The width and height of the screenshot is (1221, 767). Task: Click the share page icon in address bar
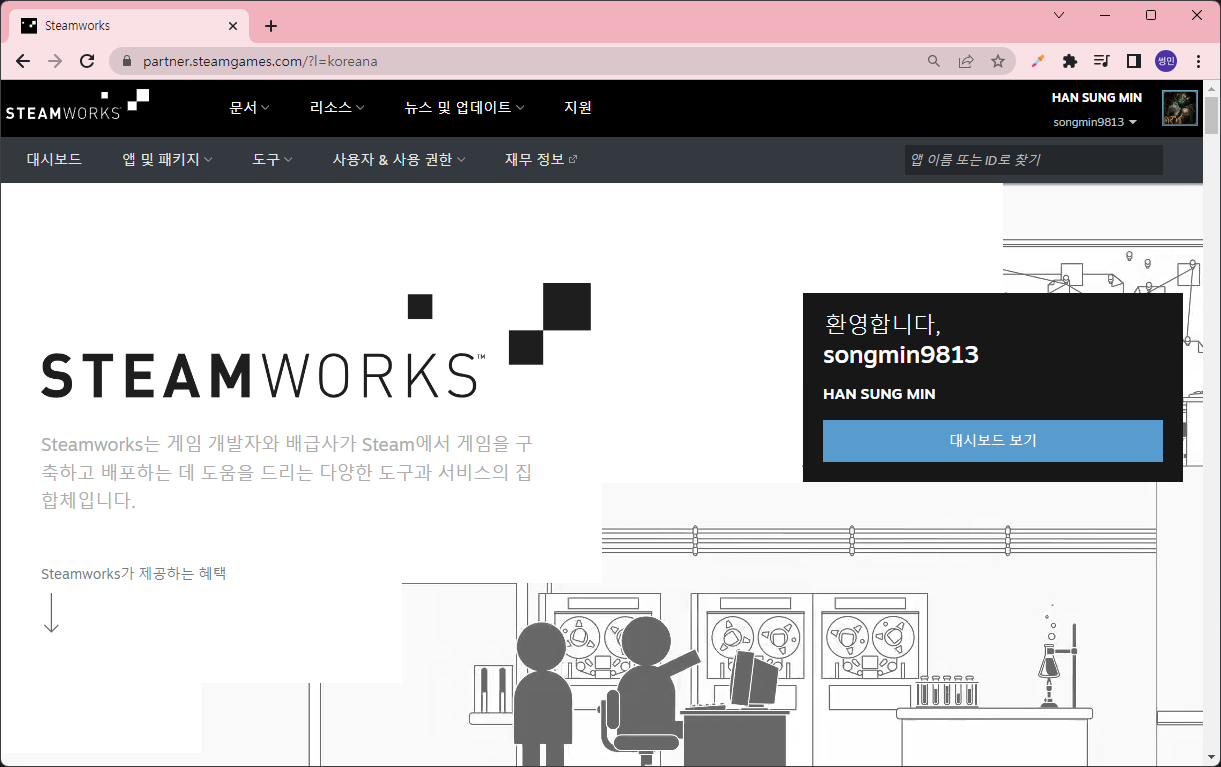point(966,61)
